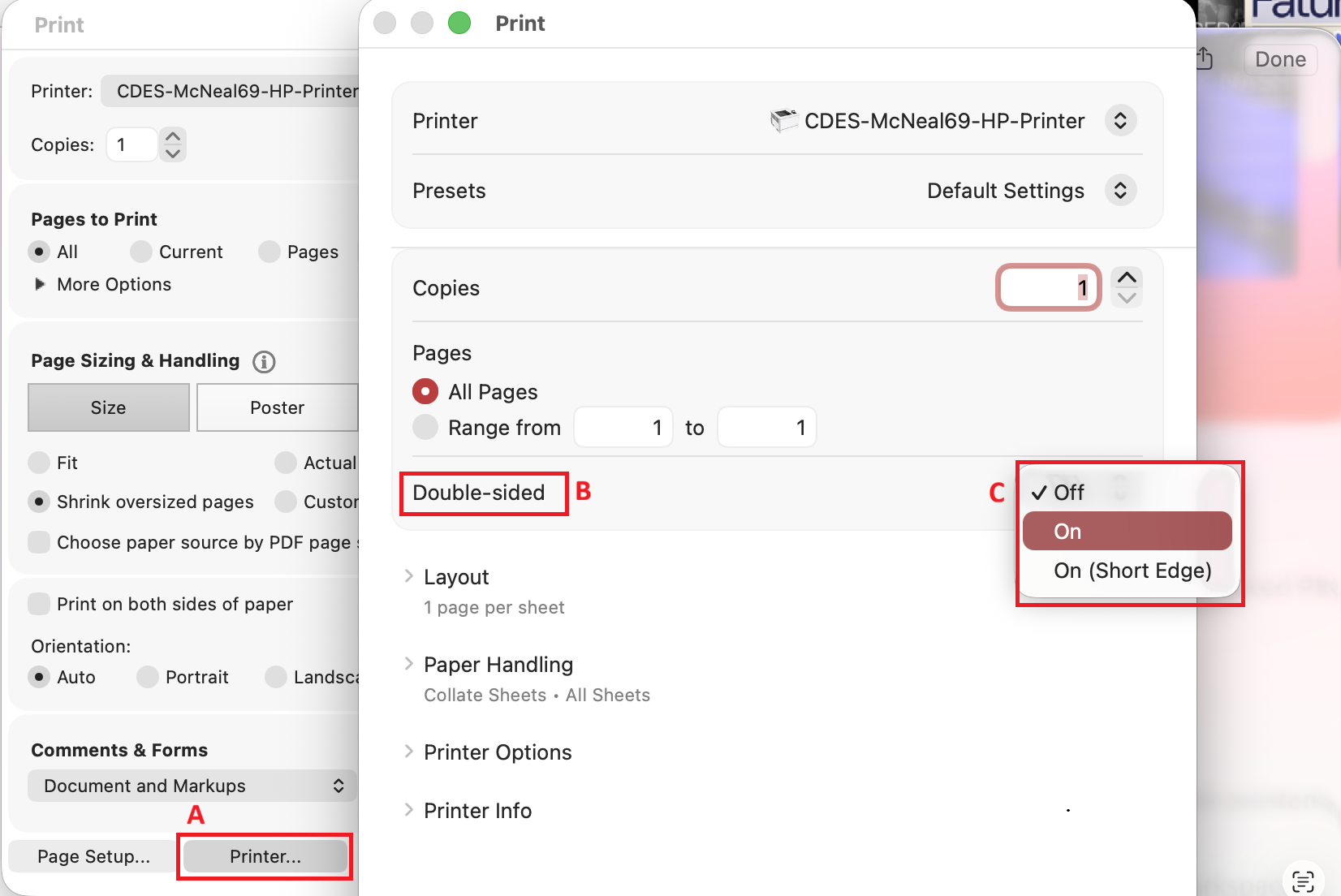Click the green zoom window button
This screenshot has height=896, width=1341.
[459, 23]
